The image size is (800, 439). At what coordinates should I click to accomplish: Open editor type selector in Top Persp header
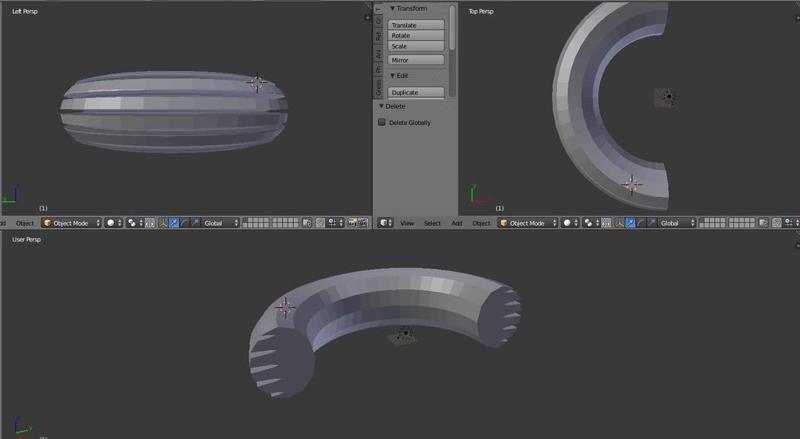(385, 223)
